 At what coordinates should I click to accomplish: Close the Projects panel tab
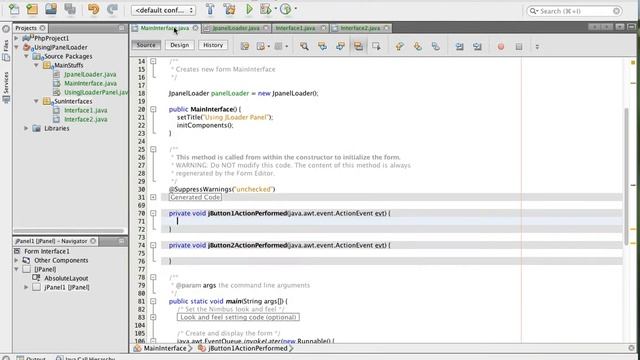tap(42, 28)
